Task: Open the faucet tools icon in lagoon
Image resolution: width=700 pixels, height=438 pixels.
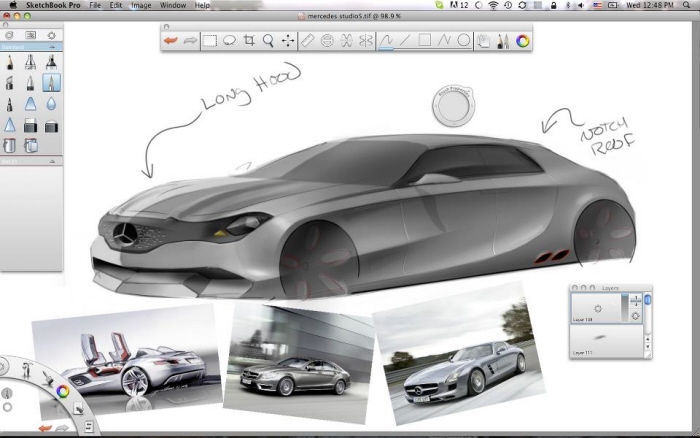Action: coord(26,370)
